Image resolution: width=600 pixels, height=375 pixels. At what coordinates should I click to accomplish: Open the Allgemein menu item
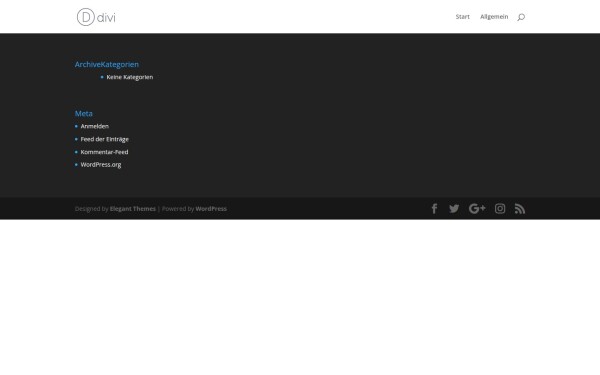(494, 16)
